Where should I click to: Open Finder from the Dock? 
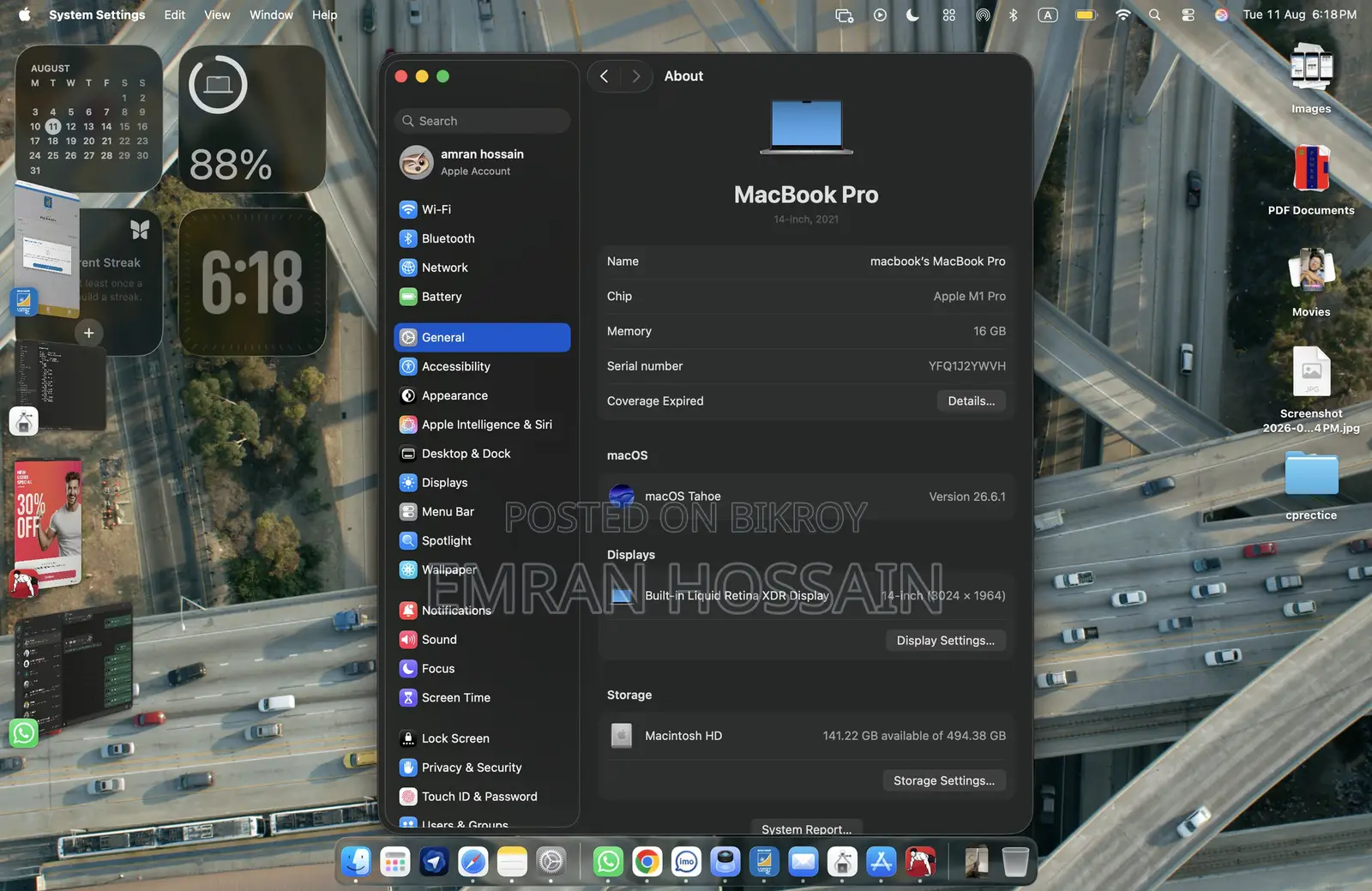coord(356,861)
